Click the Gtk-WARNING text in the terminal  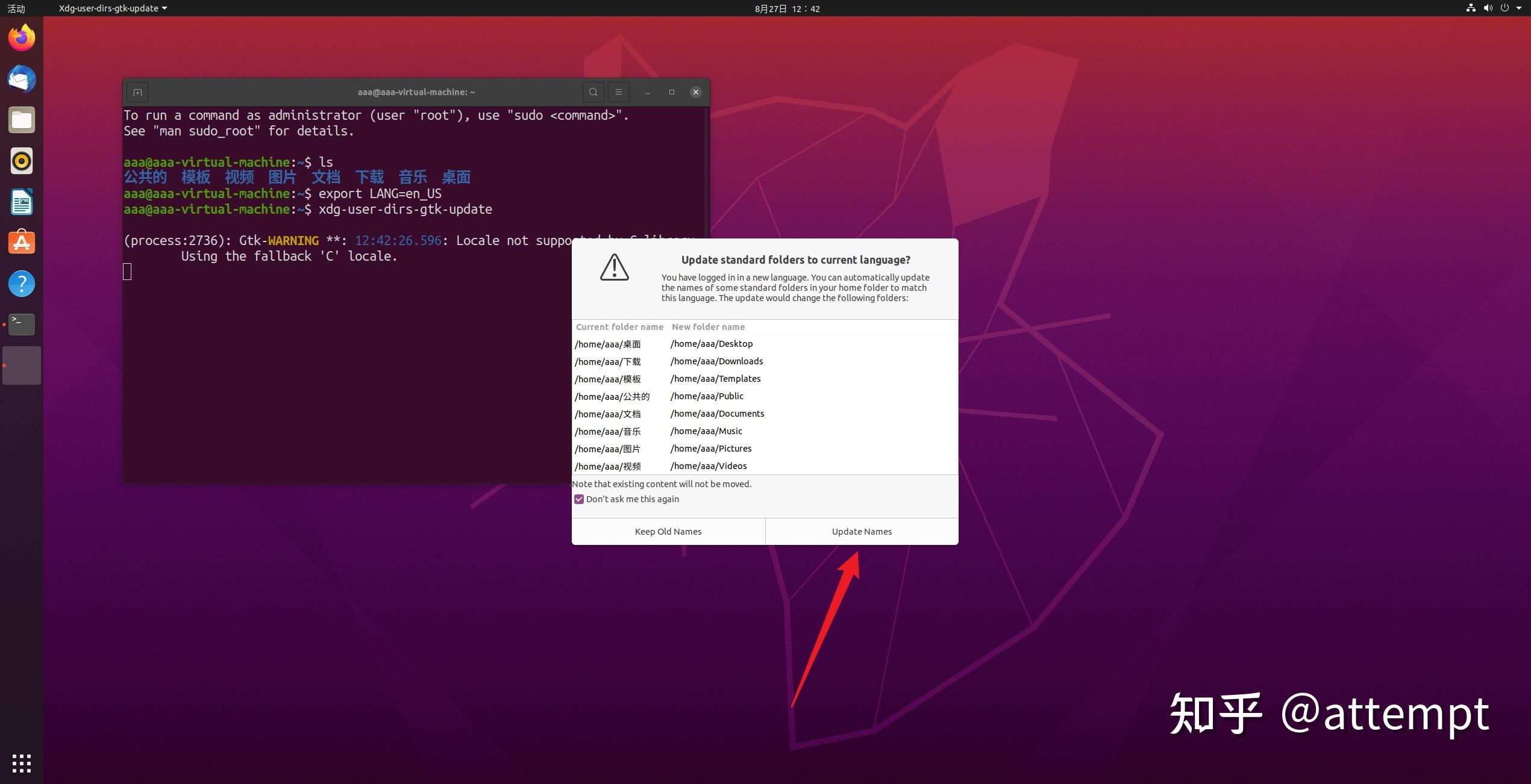coord(278,240)
